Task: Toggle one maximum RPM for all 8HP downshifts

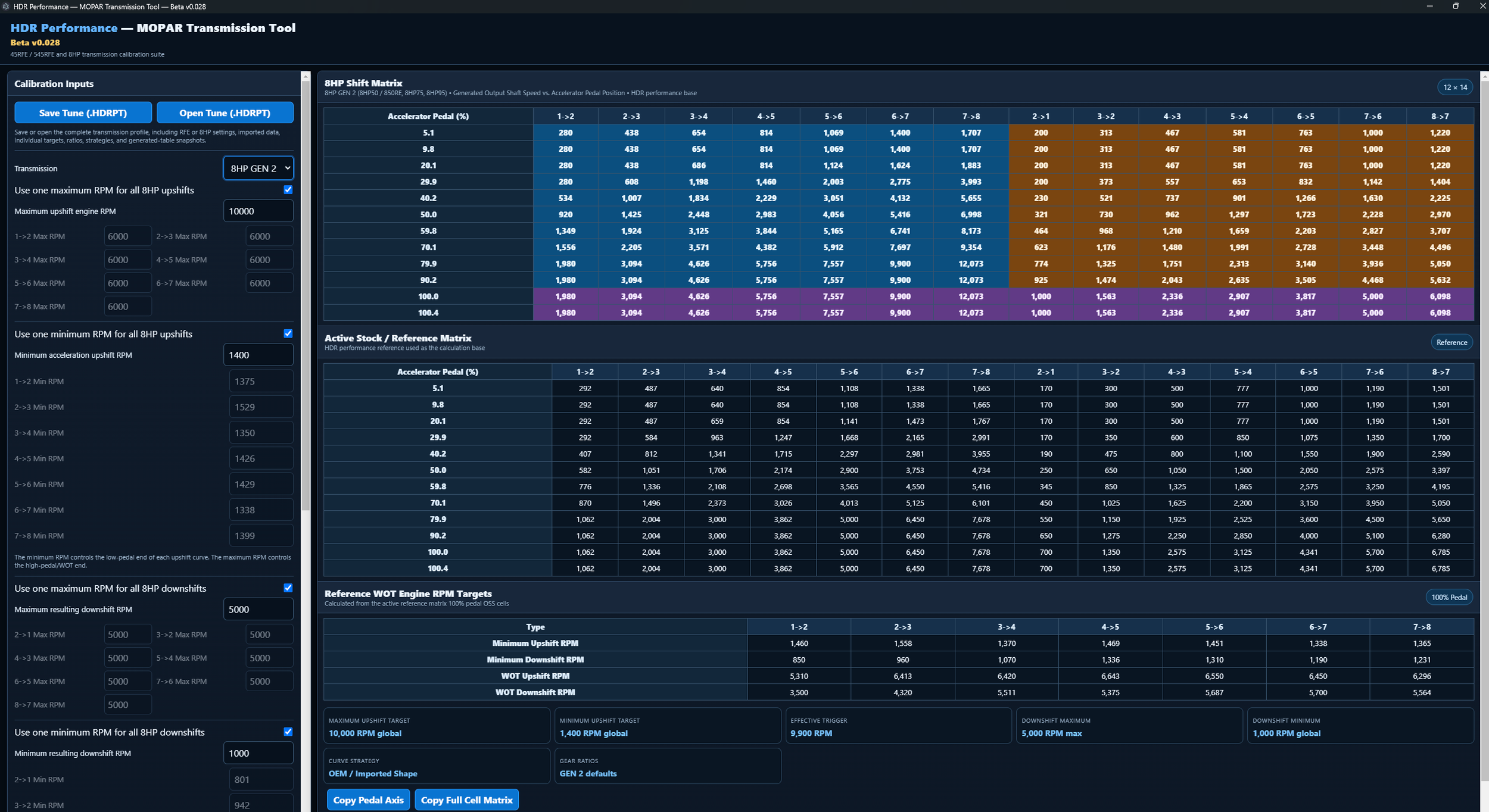Action: (x=288, y=588)
